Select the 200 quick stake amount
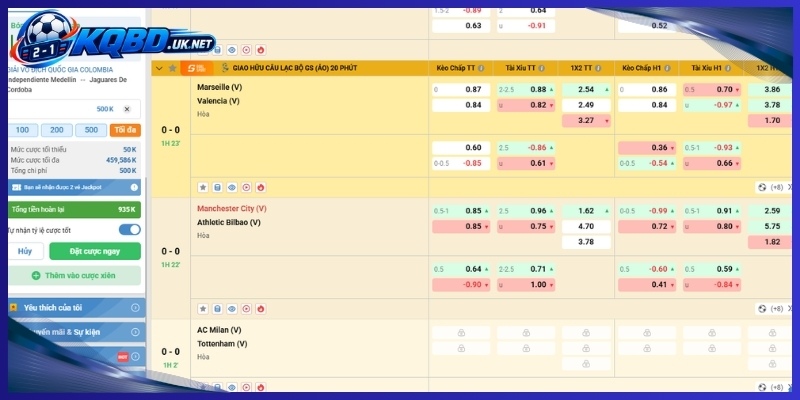This screenshot has width=800, height=400. (57, 130)
